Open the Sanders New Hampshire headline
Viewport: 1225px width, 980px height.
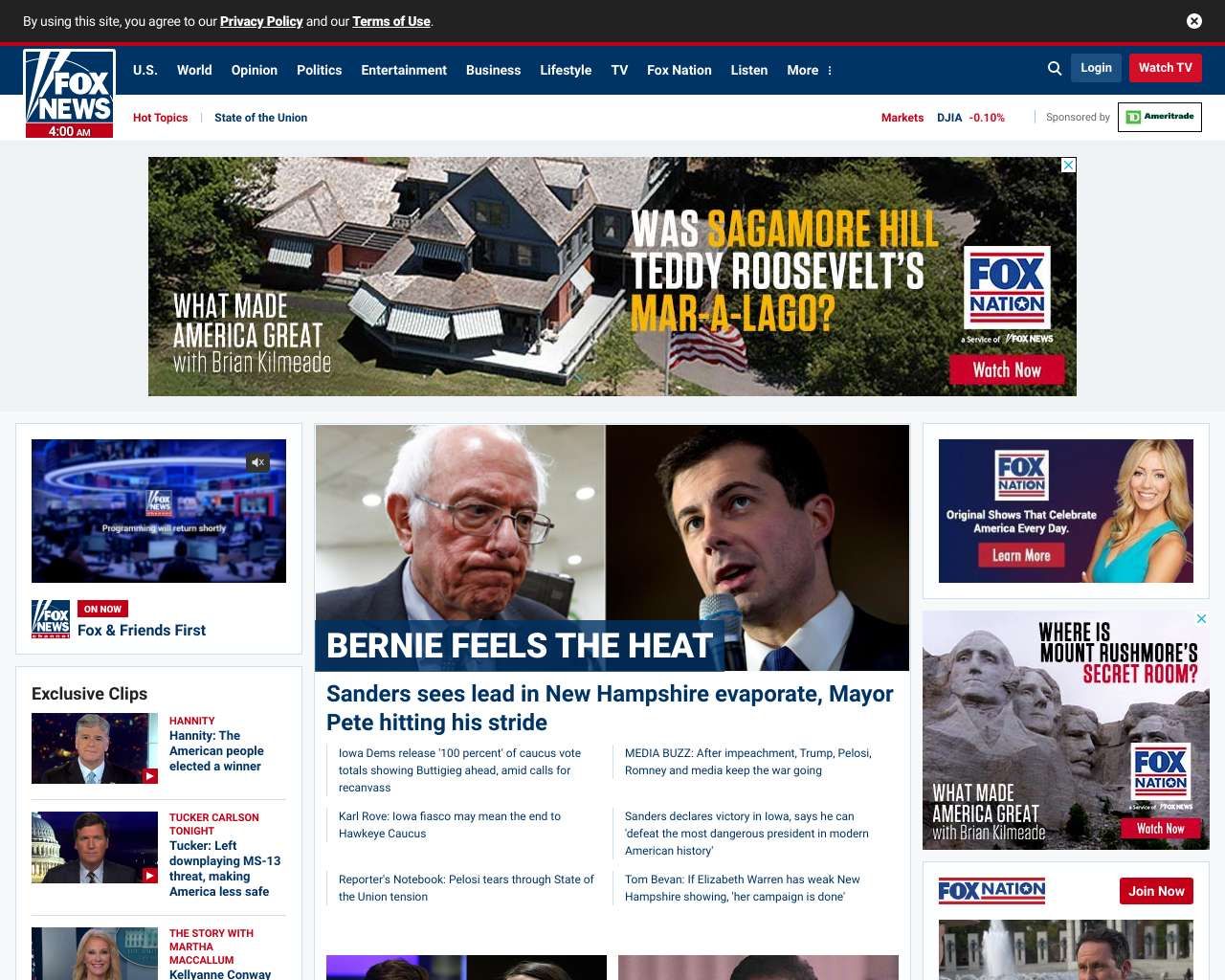[x=610, y=708]
